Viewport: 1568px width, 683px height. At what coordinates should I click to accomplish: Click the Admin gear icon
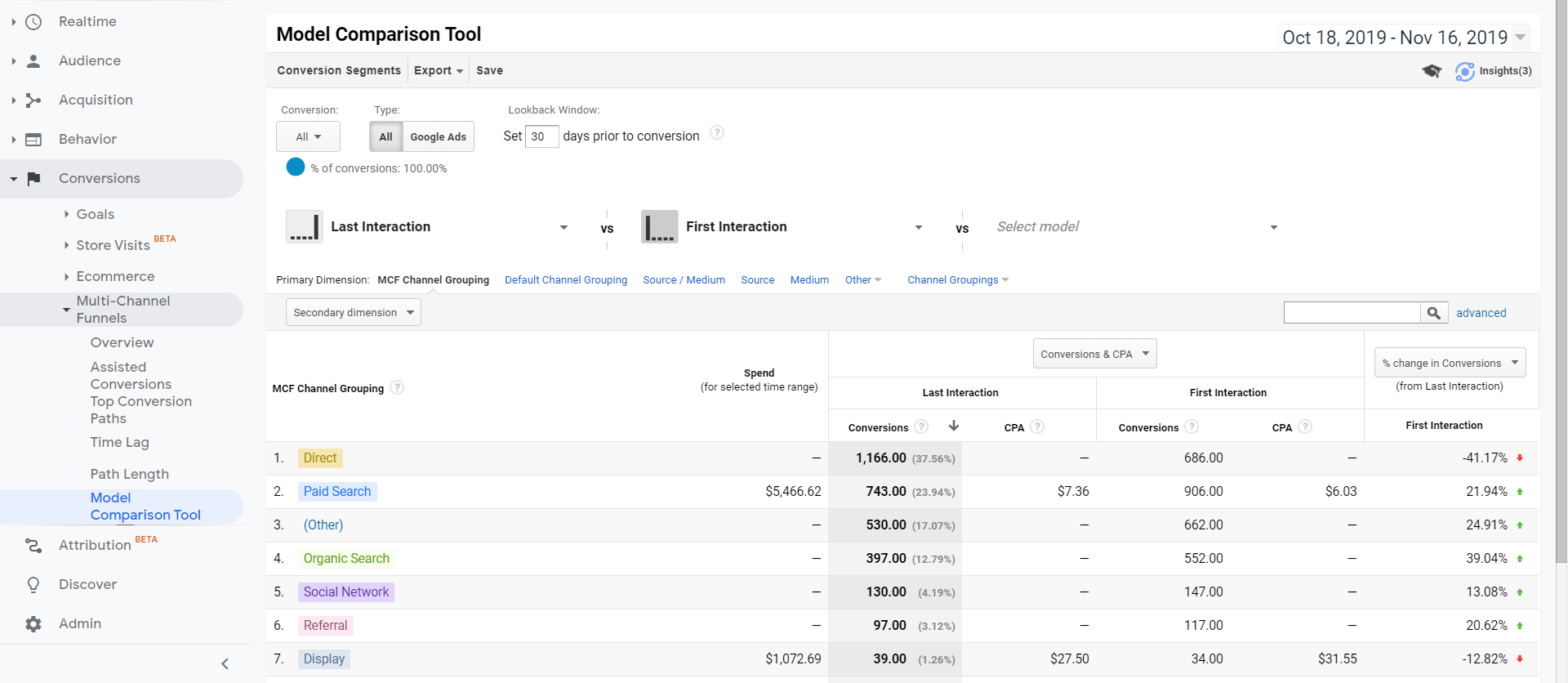coord(33,624)
